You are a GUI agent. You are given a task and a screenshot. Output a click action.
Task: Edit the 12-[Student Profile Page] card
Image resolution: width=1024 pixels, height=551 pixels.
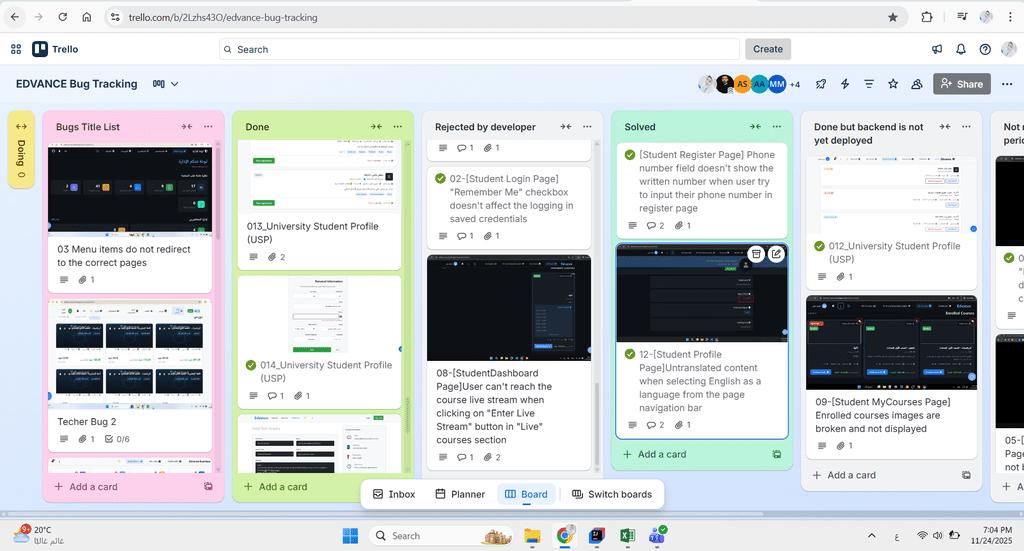tap(776, 254)
